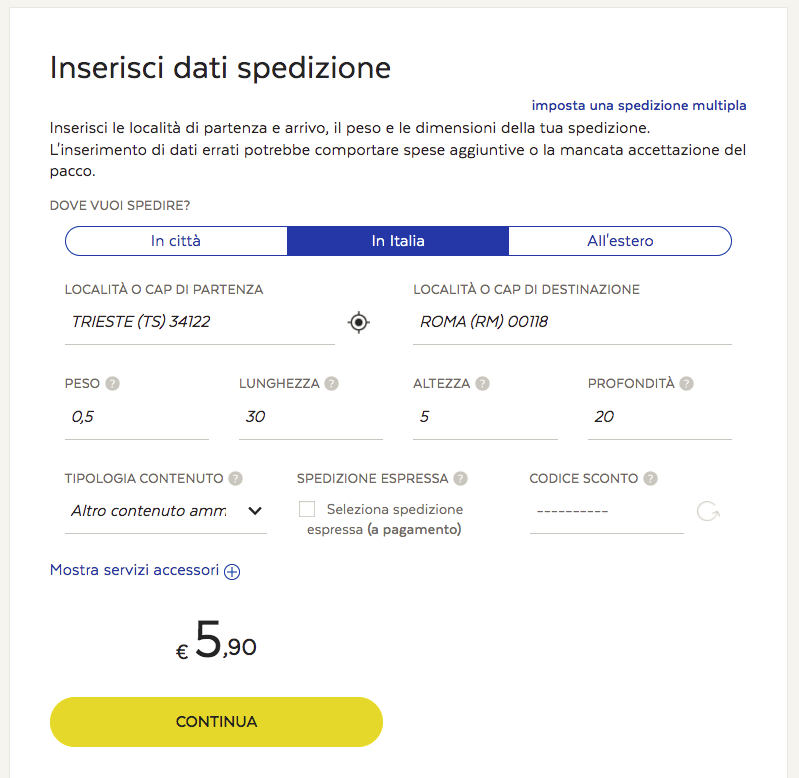This screenshot has width=799, height=778.
Task: Click help icon beside Tipologia Contenuto
Action: (235, 478)
